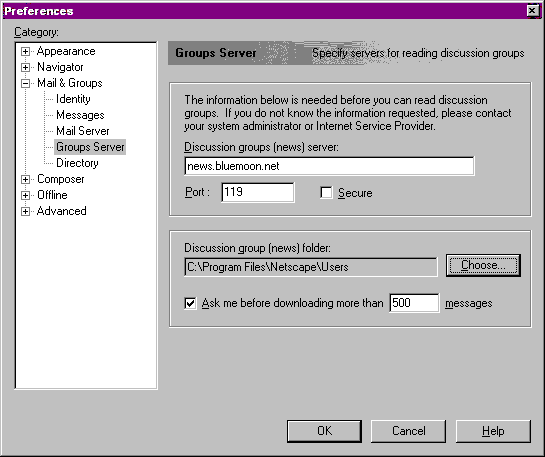The width and height of the screenshot is (545, 457).
Task: Expand the Advanced category
Action: 25,211
